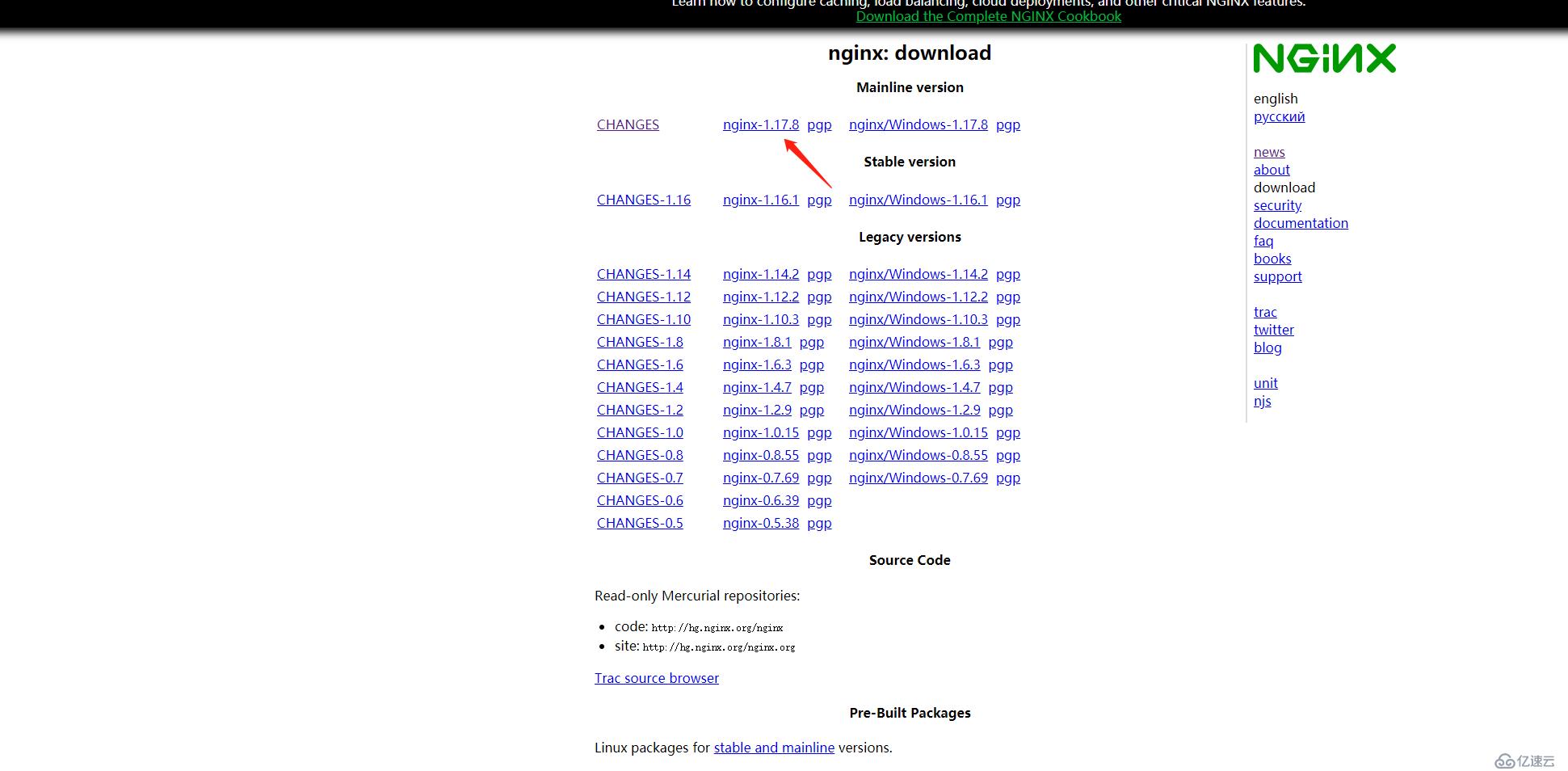This screenshot has width=1568, height=771.
Task: Download nginx-0.7.69
Action: pyautogui.click(x=761, y=478)
